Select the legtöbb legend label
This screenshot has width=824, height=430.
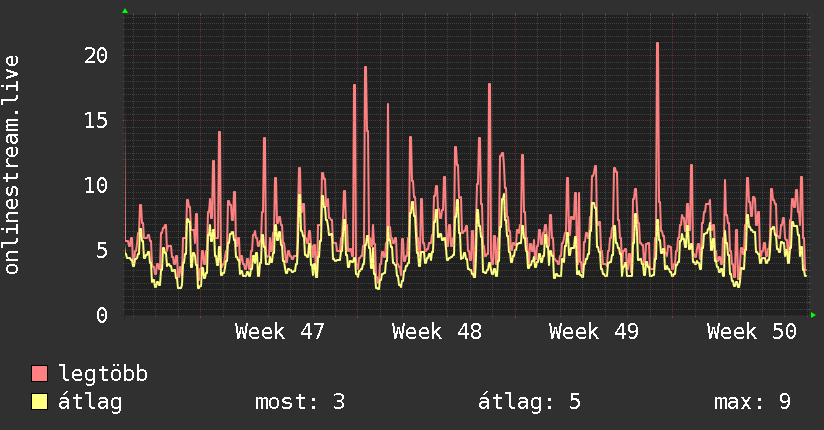tap(103, 374)
